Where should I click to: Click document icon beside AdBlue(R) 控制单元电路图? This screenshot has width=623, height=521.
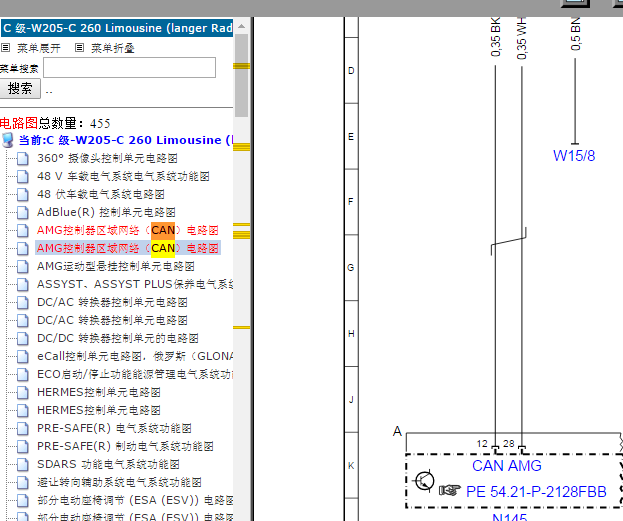tap(23, 212)
